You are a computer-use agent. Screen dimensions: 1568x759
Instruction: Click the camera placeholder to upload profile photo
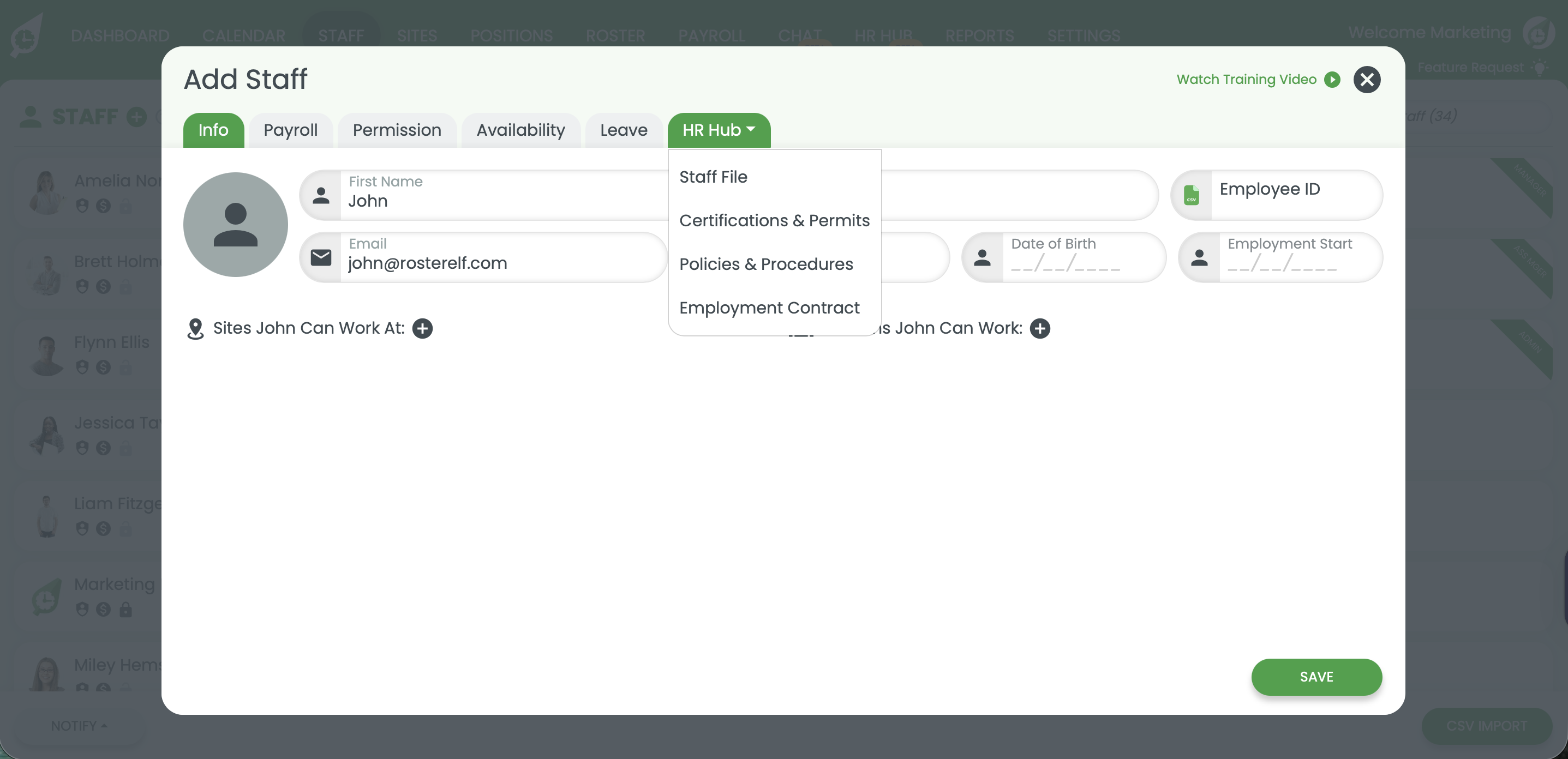(x=235, y=224)
